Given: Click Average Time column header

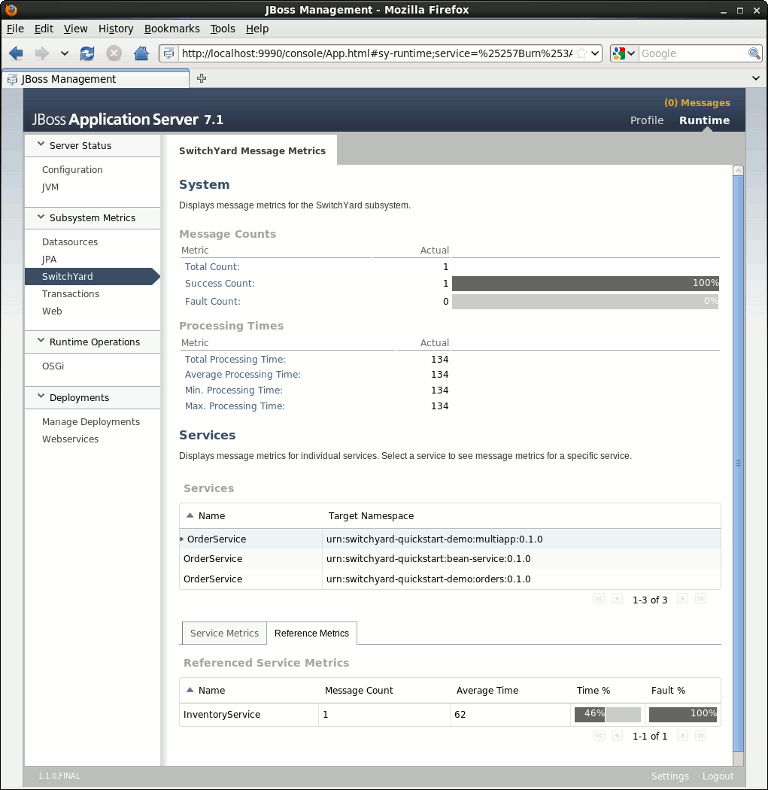Looking at the screenshot, I should (487, 690).
